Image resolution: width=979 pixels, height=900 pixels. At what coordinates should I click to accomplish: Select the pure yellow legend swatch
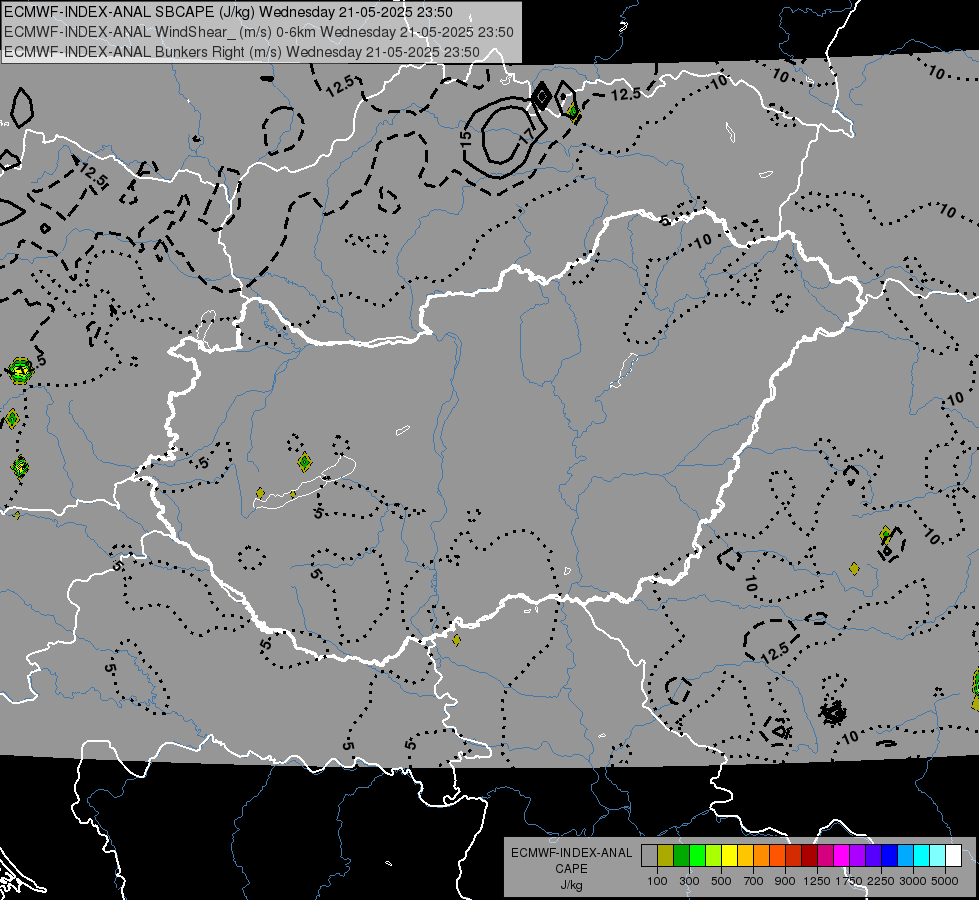[x=729, y=856]
